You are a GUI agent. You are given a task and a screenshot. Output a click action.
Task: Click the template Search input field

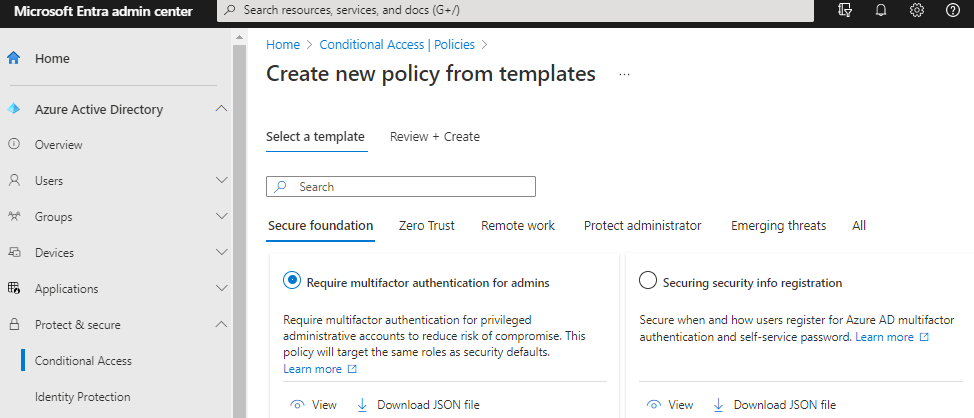[x=412, y=187]
